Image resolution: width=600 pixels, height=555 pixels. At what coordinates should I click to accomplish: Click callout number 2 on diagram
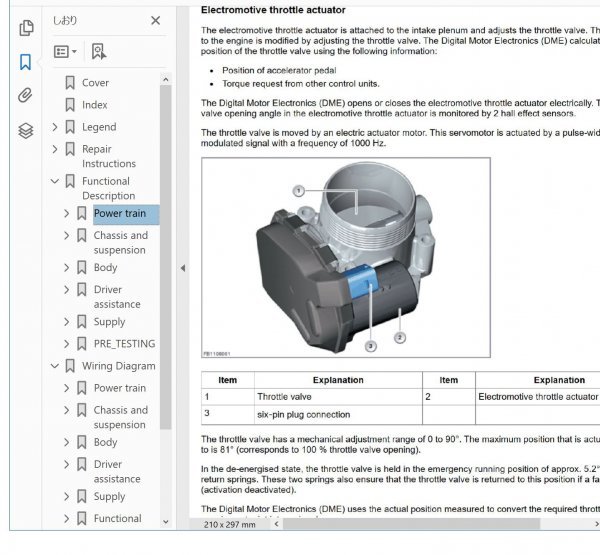(x=399, y=338)
